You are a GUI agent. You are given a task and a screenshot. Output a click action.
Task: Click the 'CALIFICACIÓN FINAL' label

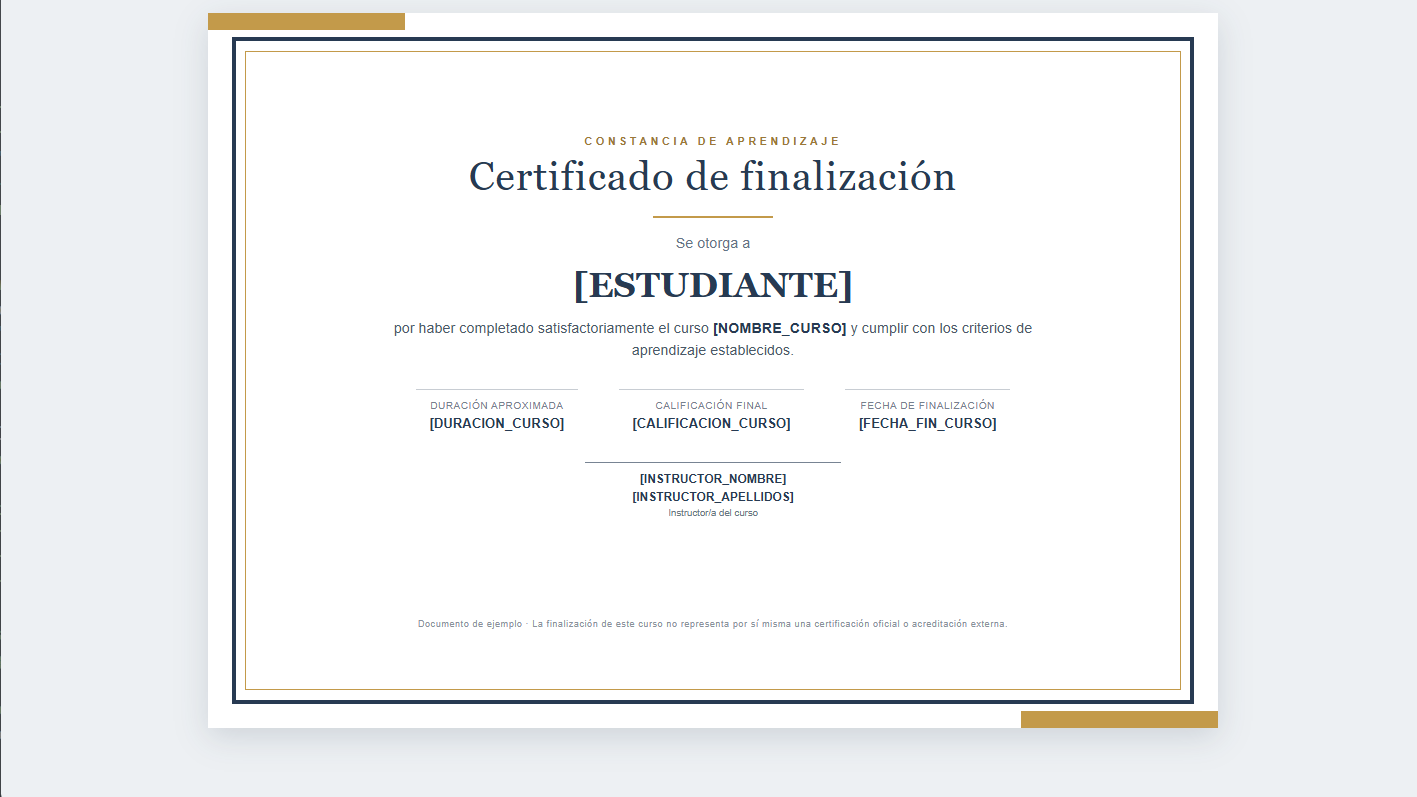[711, 406]
